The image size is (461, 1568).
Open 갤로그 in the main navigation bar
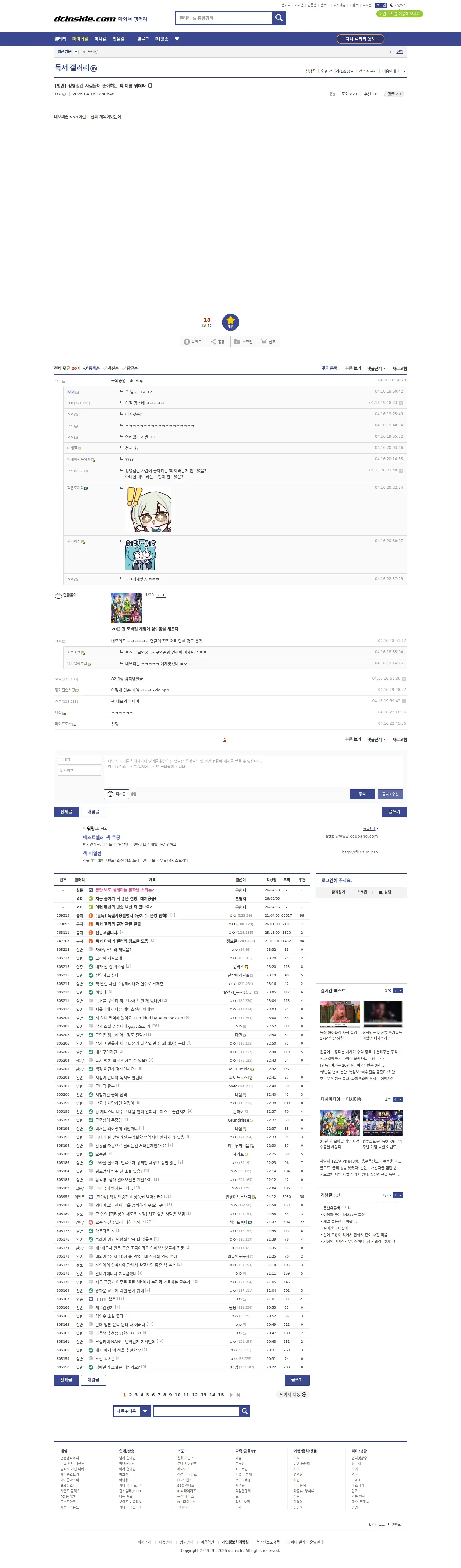[x=143, y=39]
